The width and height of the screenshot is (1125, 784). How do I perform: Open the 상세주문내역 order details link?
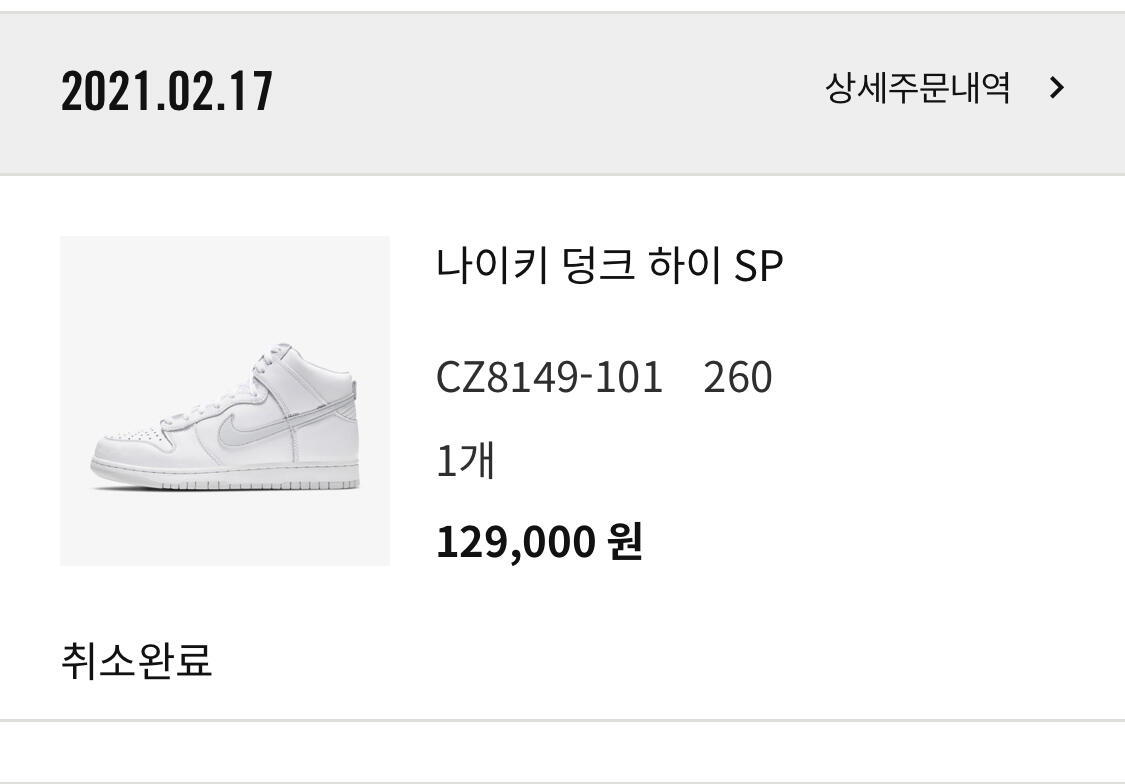(917, 89)
